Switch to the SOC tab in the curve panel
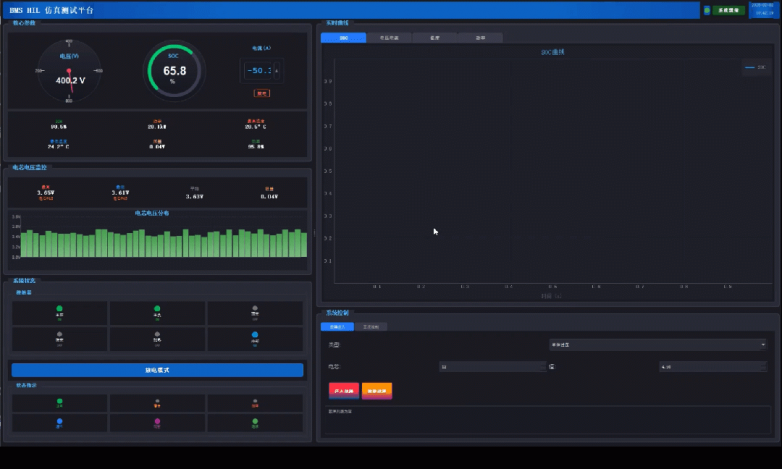The height and width of the screenshot is (469, 782). coord(343,38)
